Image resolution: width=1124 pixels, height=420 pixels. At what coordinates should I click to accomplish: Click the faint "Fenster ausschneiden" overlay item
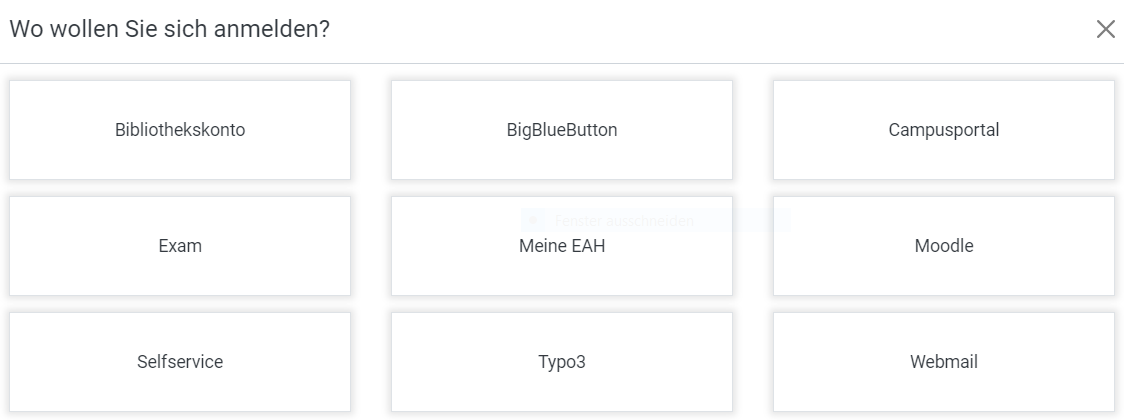(x=624, y=220)
